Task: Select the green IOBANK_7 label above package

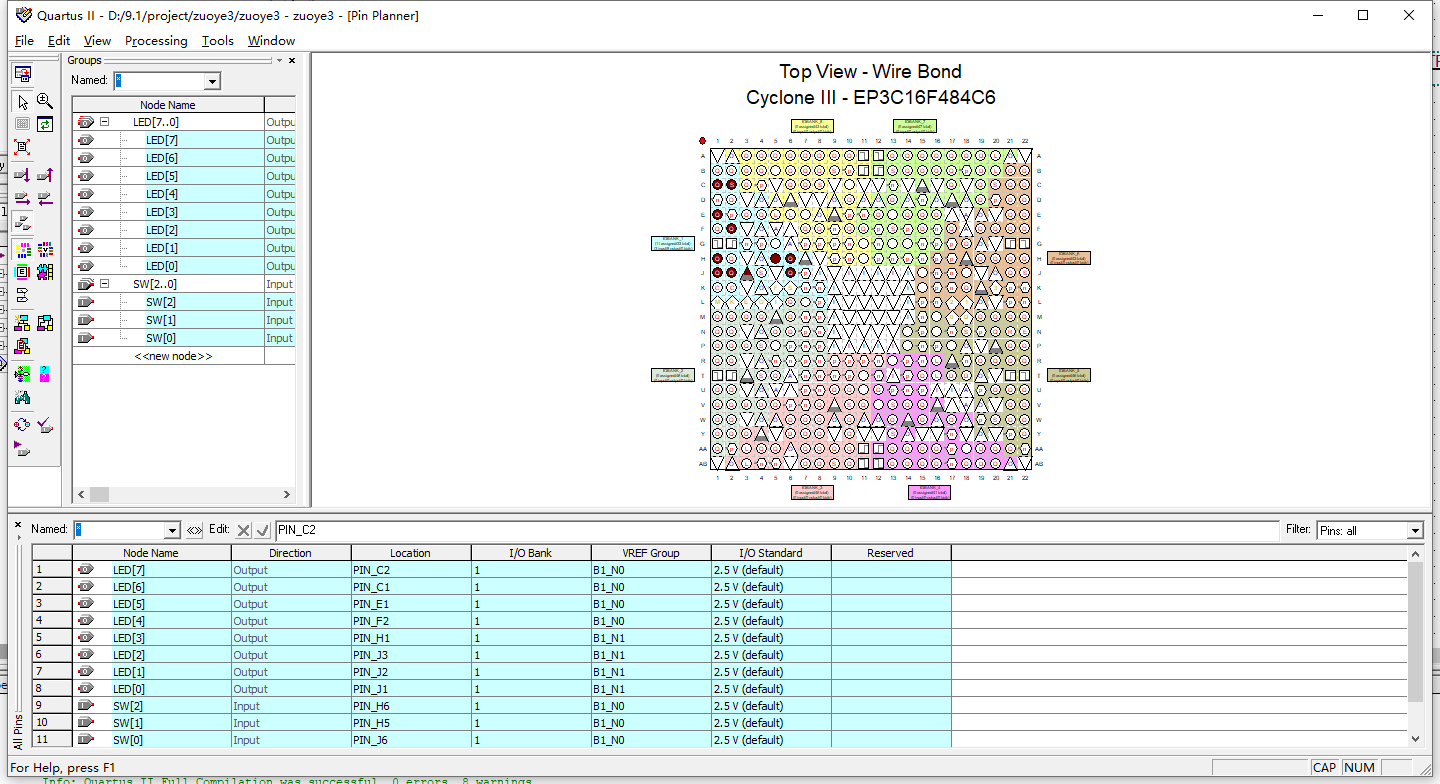Action: (x=914, y=125)
